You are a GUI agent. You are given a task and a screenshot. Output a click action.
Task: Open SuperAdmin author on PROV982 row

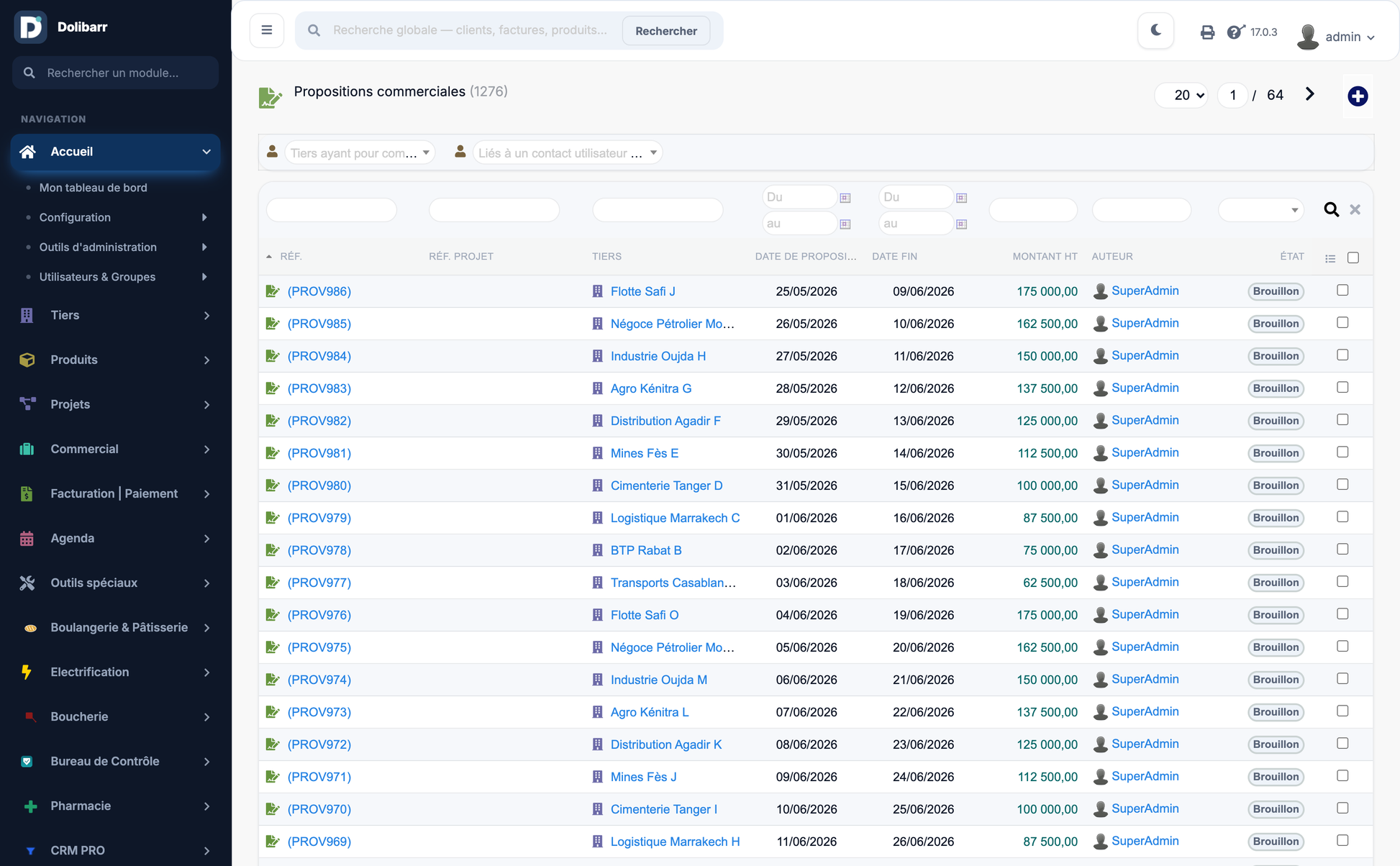tap(1145, 420)
